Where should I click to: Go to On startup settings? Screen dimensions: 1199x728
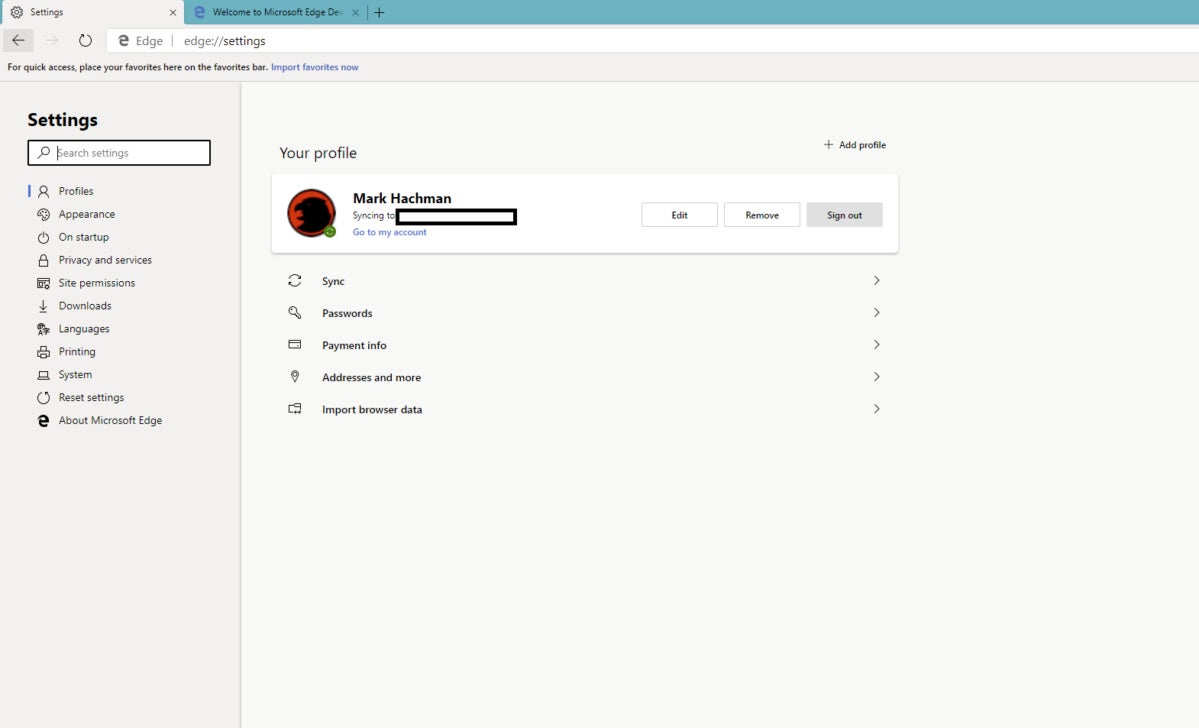click(83, 237)
